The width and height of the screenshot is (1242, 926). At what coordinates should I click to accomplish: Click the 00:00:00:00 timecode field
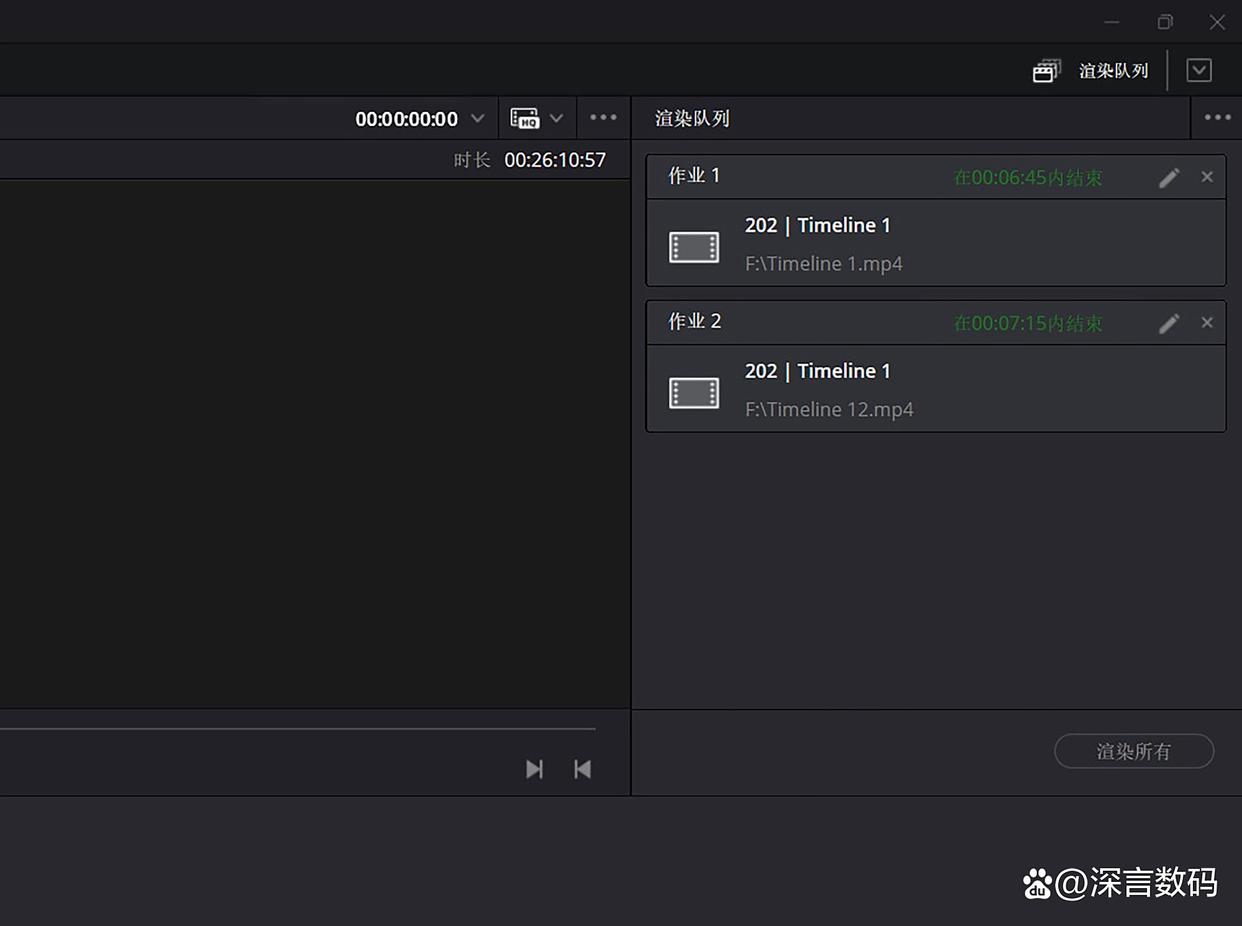(x=406, y=119)
